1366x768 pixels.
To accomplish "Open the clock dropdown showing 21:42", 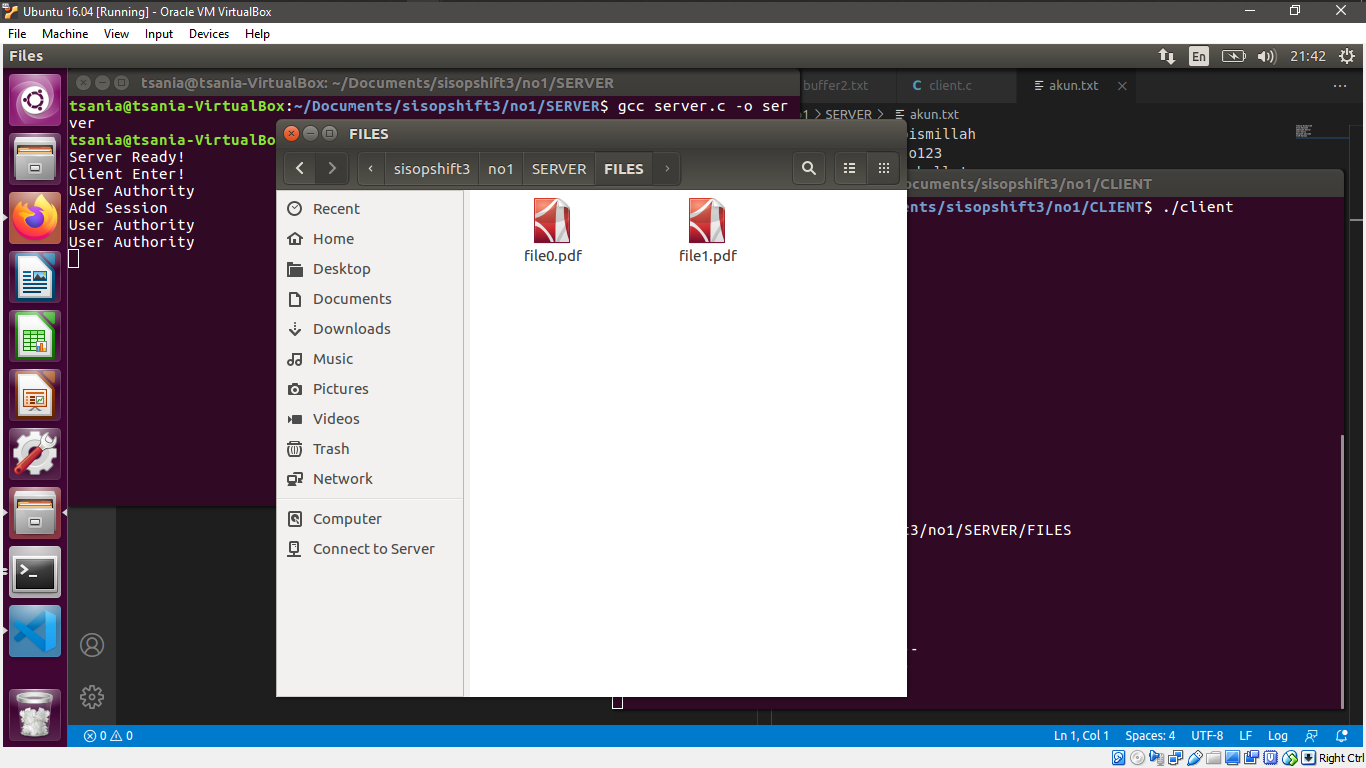I will (x=1307, y=56).
